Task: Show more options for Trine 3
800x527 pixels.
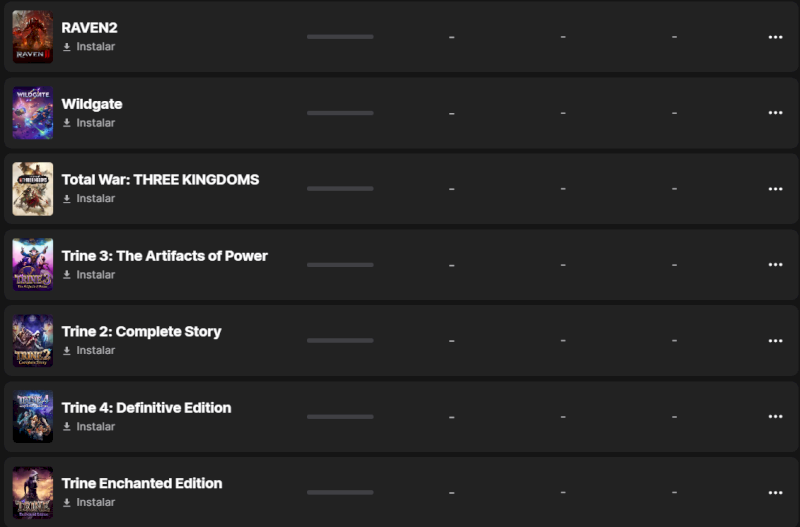Action: click(775, 265)
